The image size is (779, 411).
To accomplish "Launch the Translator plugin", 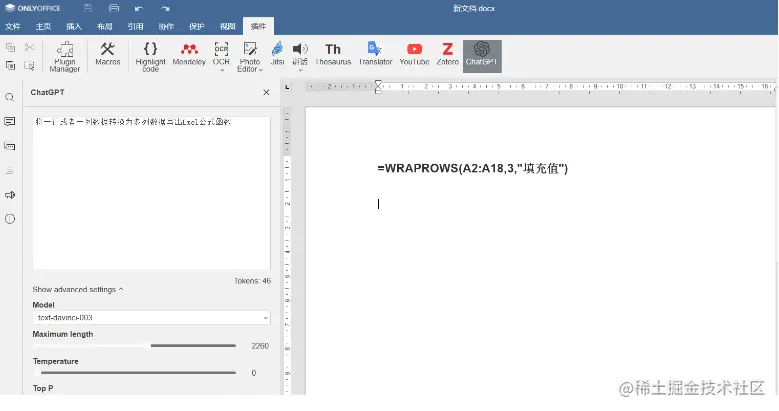I will point(375,54).
